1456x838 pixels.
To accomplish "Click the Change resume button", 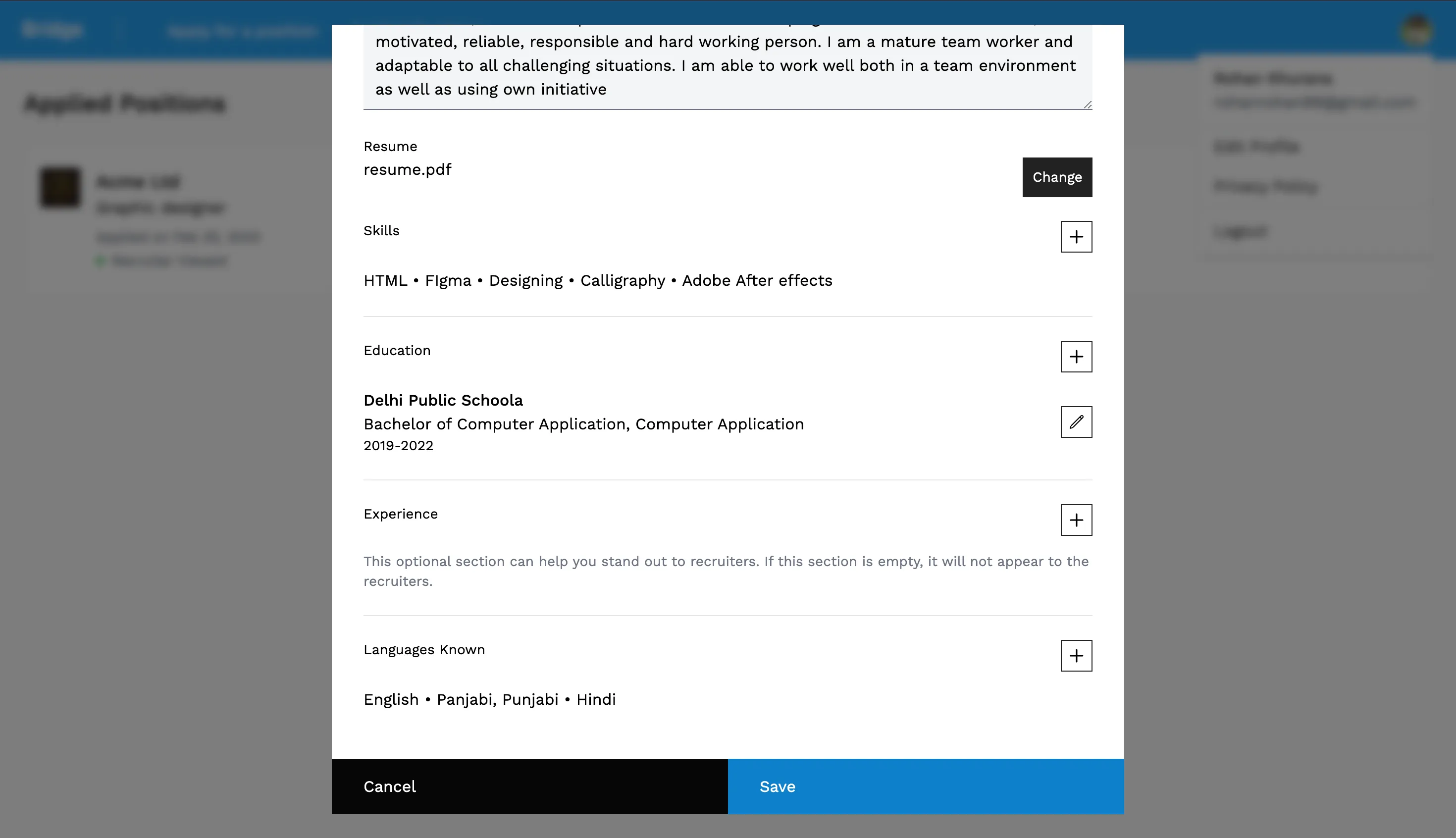I will [1057, 177].
